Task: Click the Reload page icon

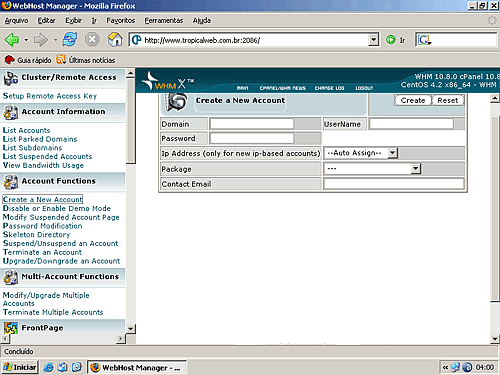Action: [70, 40]
